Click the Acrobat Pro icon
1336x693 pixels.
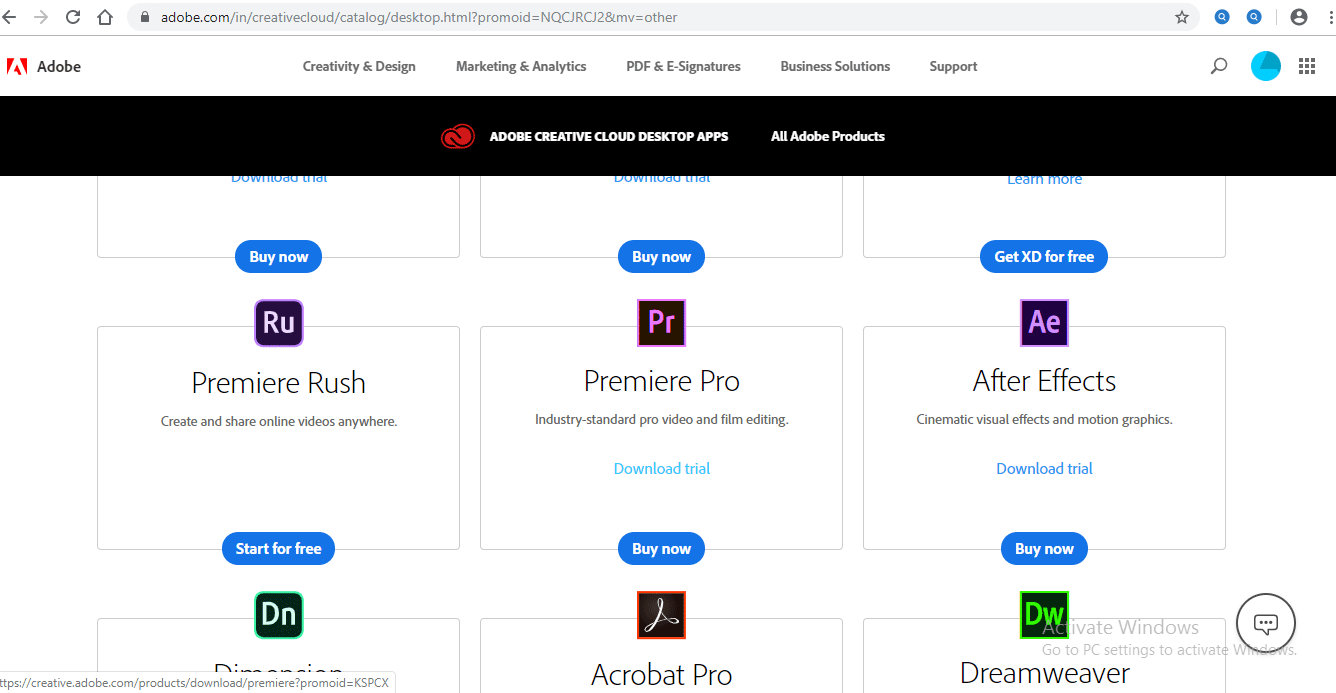pyautogui.click(x=662, y=615)
